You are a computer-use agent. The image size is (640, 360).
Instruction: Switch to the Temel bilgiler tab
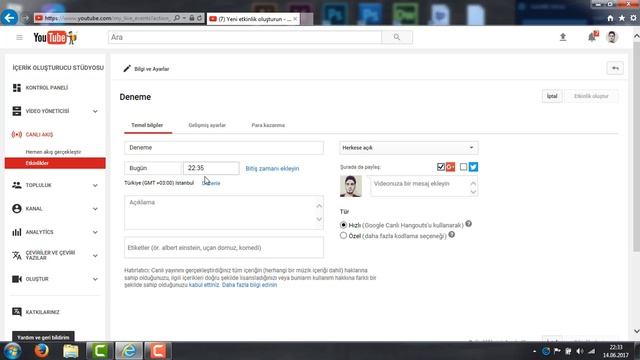147,125
